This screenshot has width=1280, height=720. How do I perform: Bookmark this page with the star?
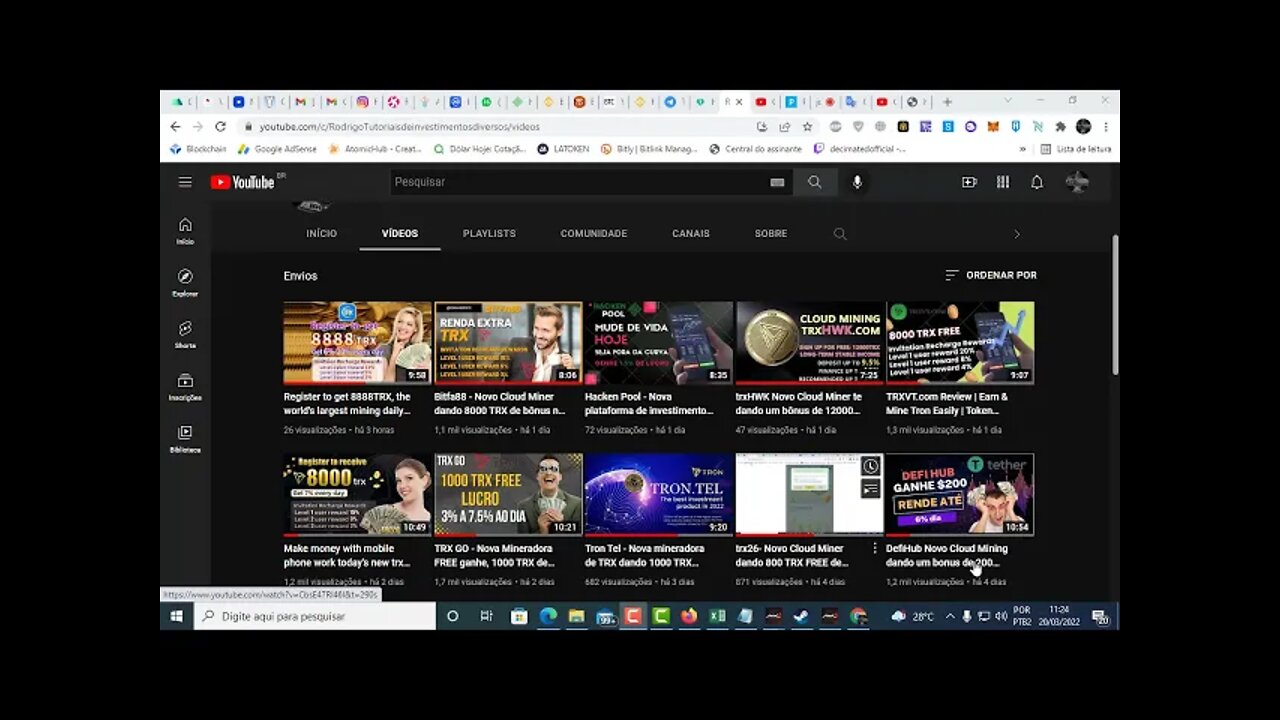pos(807,127)
